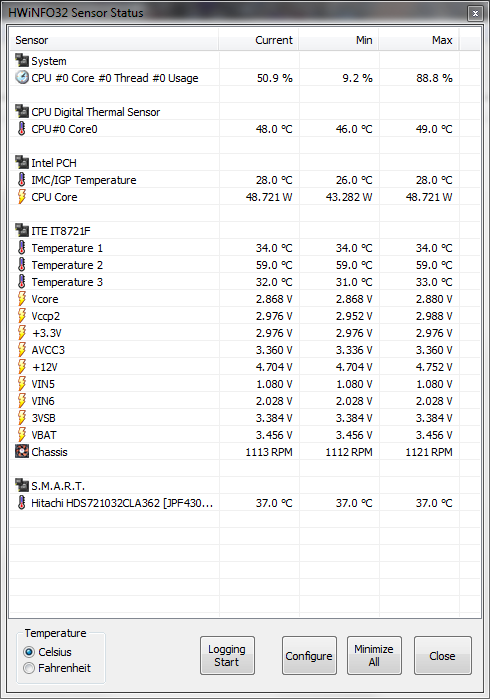Open the Configure dialog
Image resolution: width=490 pixels, height=699 pixels.
coord(309,655)
